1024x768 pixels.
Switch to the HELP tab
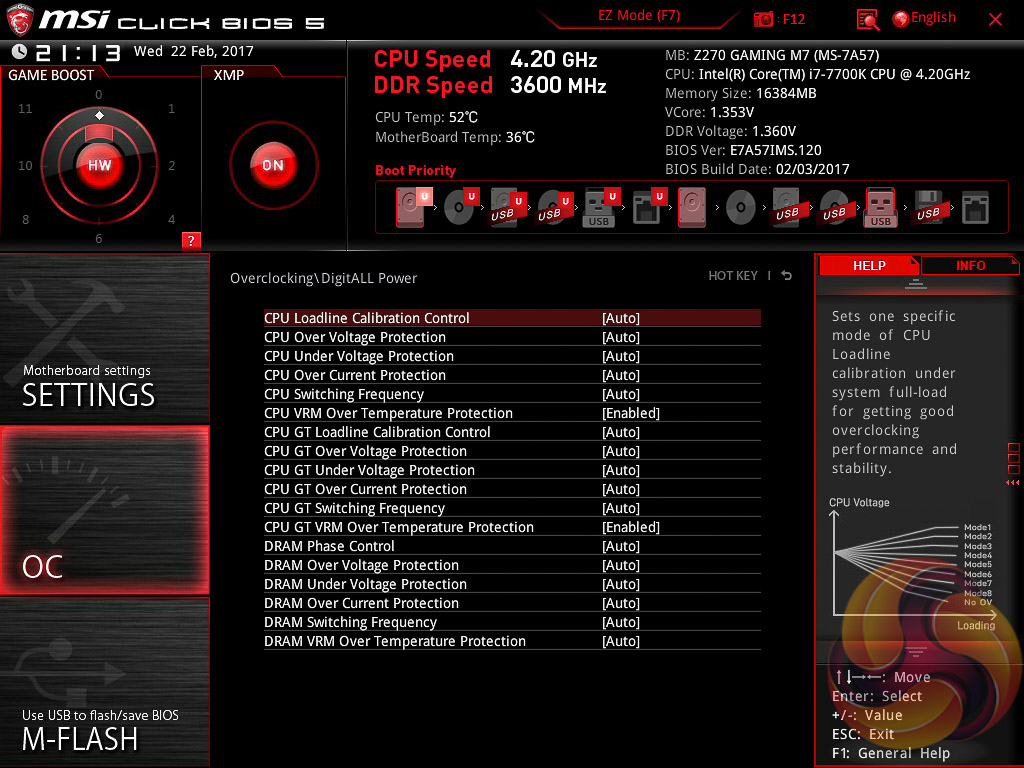click(869, 266)
